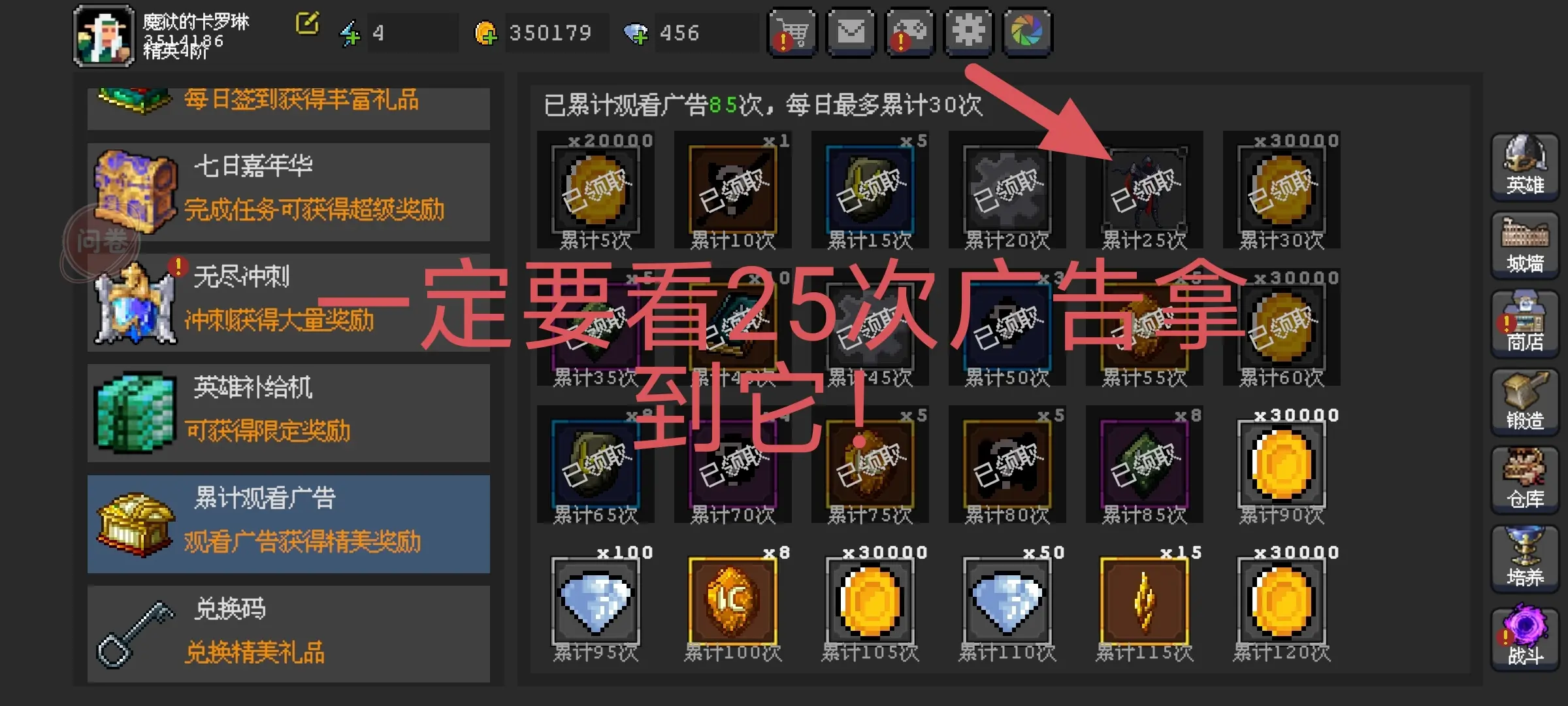Open the settings gear icon
Viewport: 1568px width, 706px height.
click(x=968, y=33)
